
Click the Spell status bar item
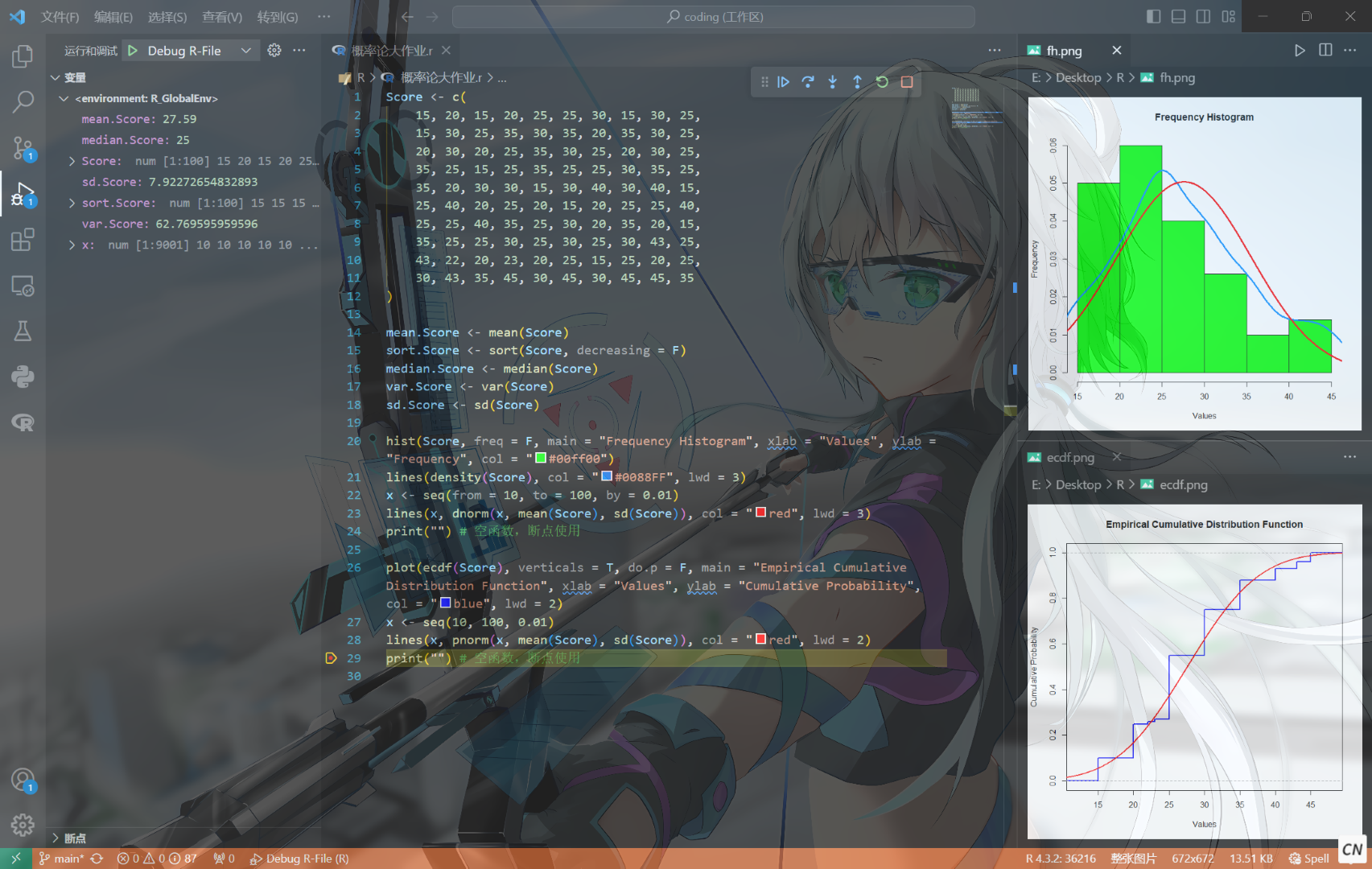(1308, 859)
